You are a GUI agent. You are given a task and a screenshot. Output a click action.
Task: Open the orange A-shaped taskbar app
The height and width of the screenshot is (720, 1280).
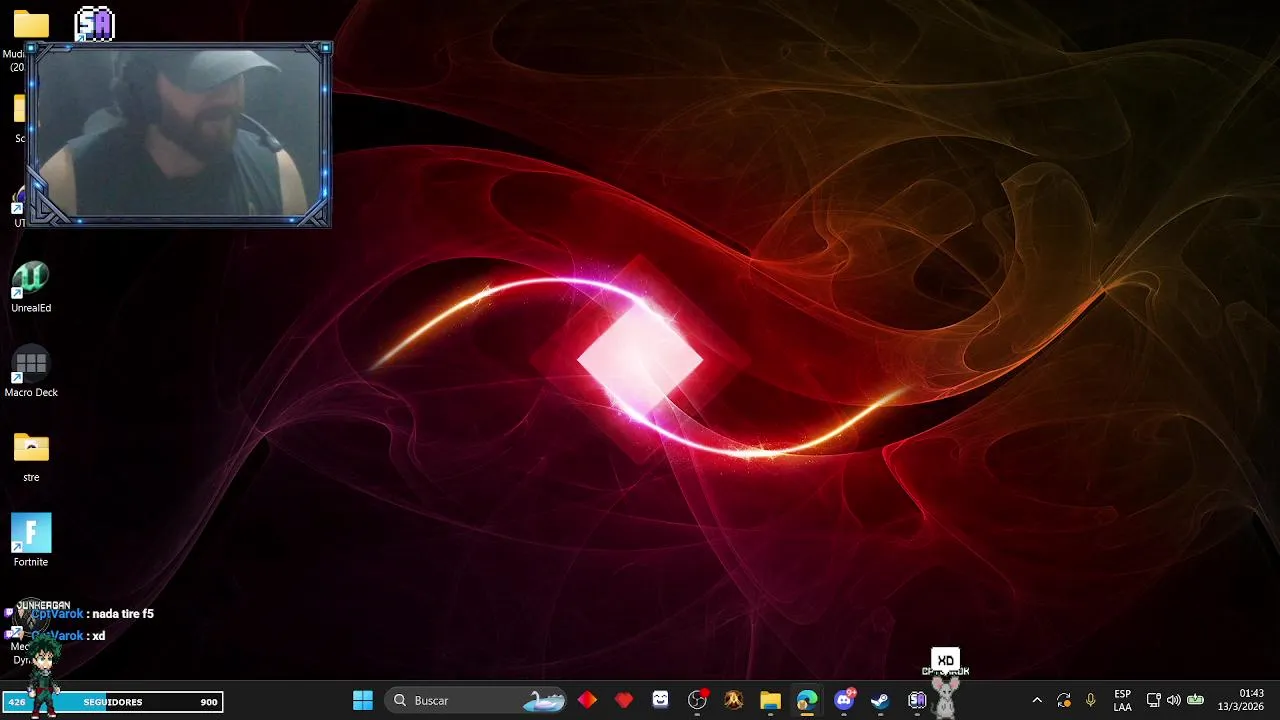tap(733, 700)
